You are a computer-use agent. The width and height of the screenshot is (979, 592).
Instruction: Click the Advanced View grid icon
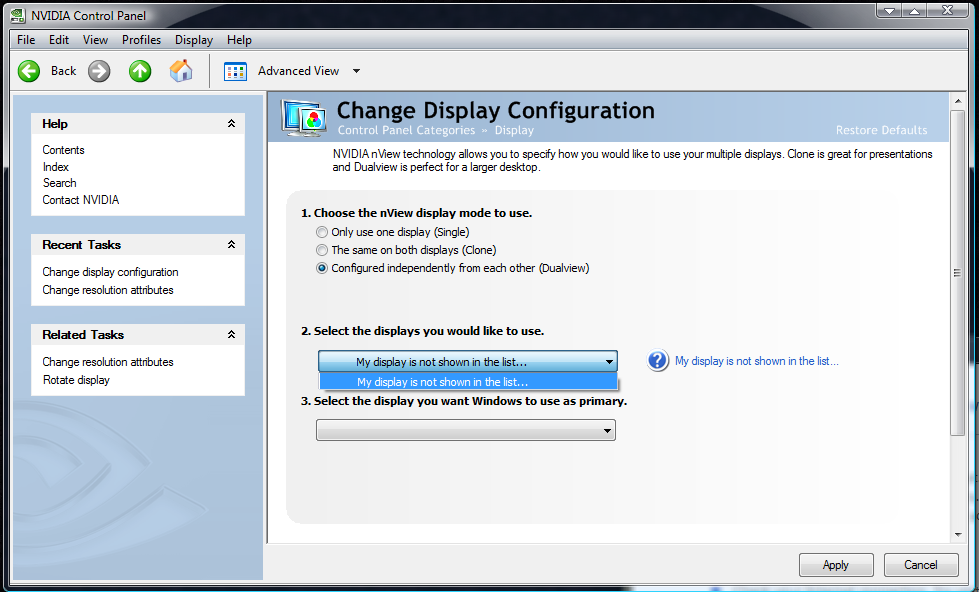tap(235, 71)
